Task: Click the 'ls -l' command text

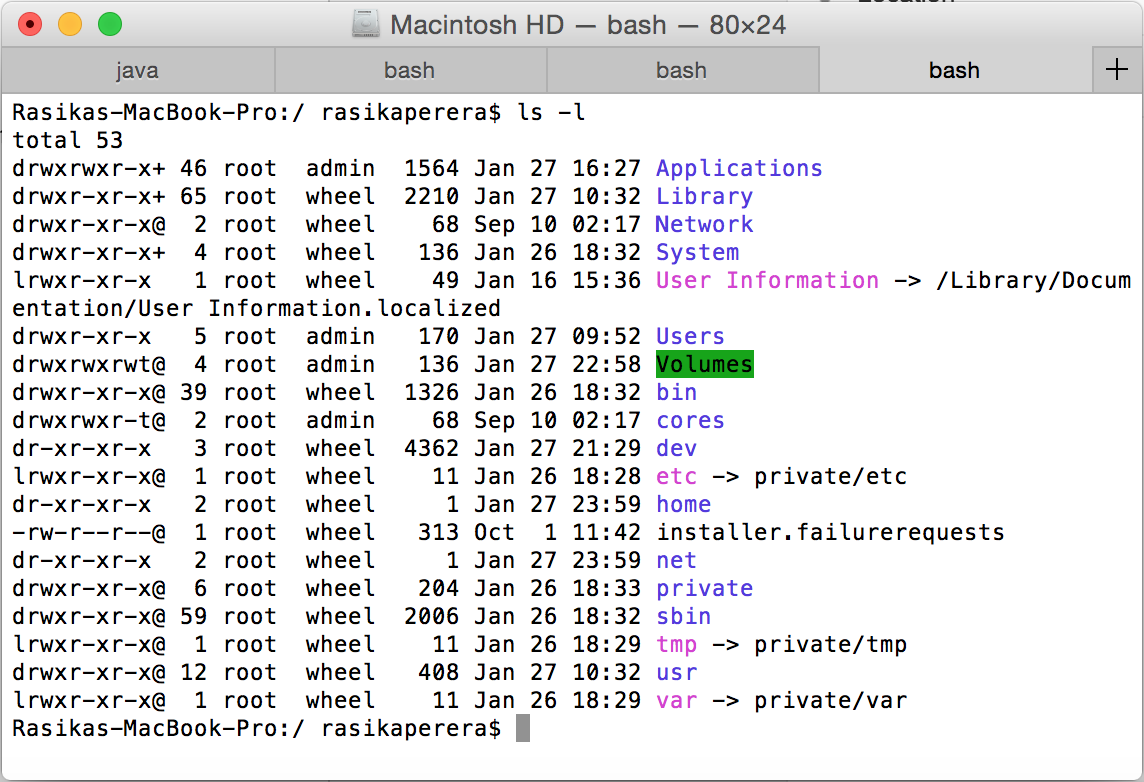Action: (551, 112)
